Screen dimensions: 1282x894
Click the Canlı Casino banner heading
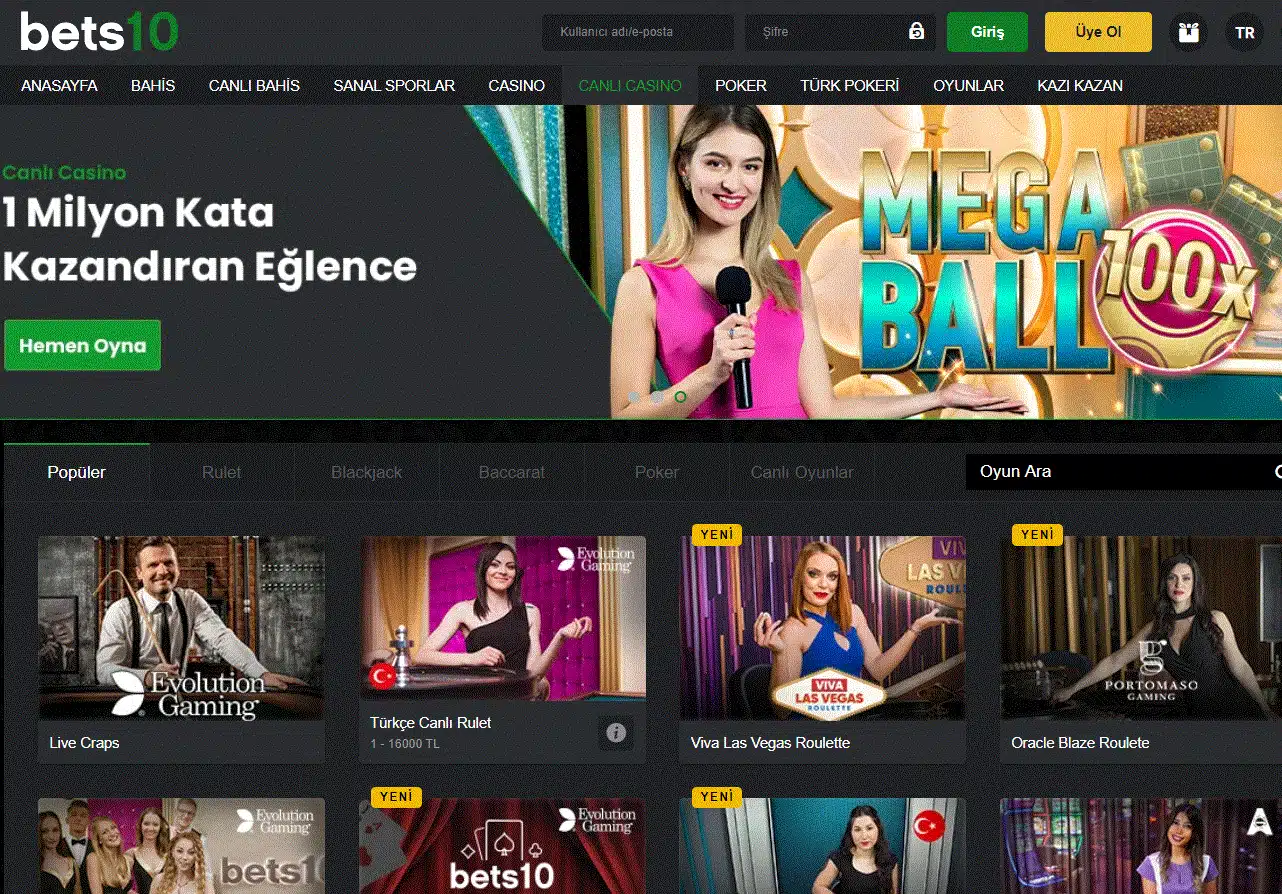(64, 172)
